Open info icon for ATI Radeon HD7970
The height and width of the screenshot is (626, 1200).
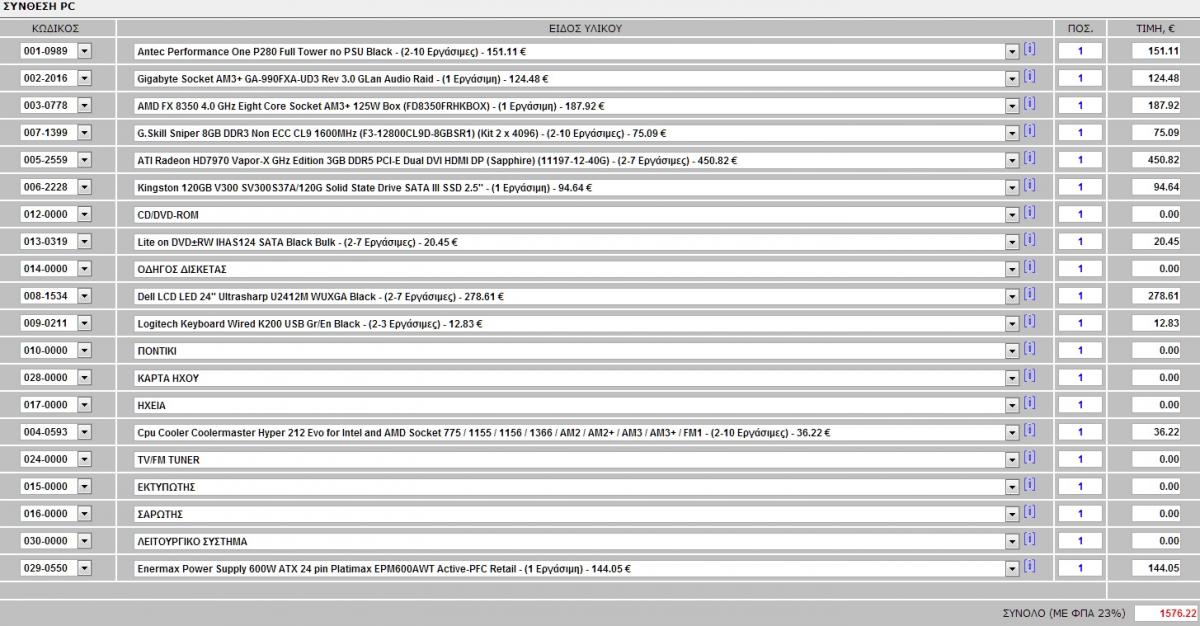click(x=1029, y=157)
